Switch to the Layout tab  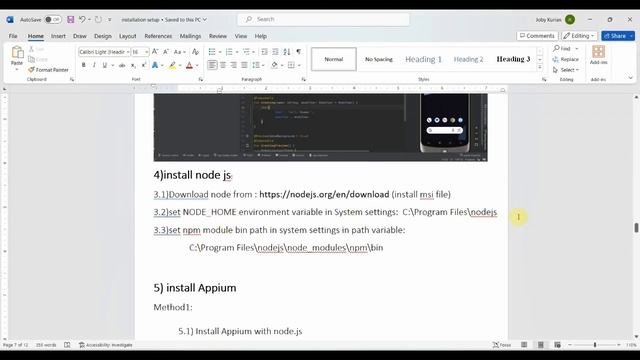pos(127,36)
